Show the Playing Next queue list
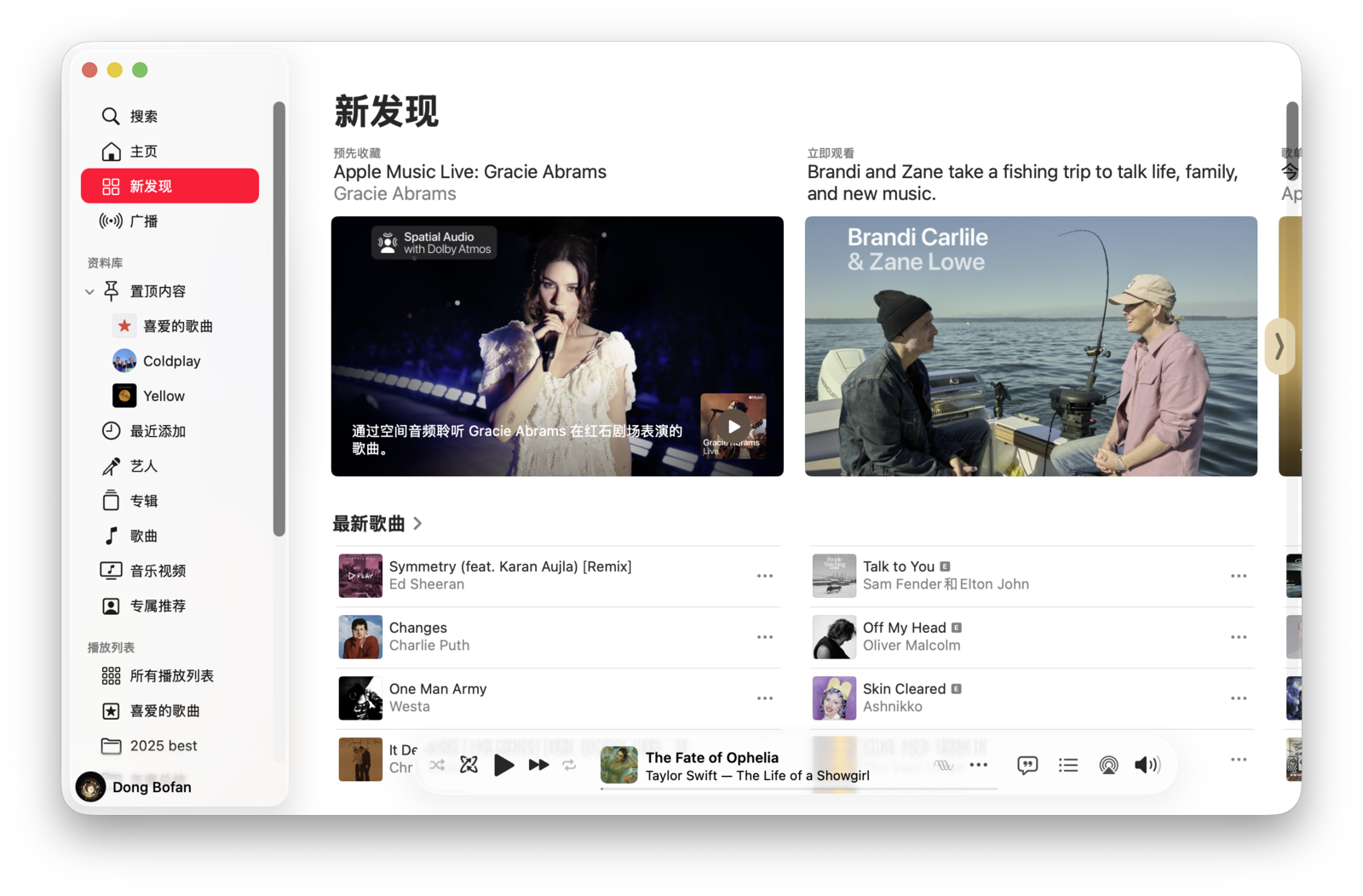1363x896 pixels. pyautogui.click(x=1067, y=765)
